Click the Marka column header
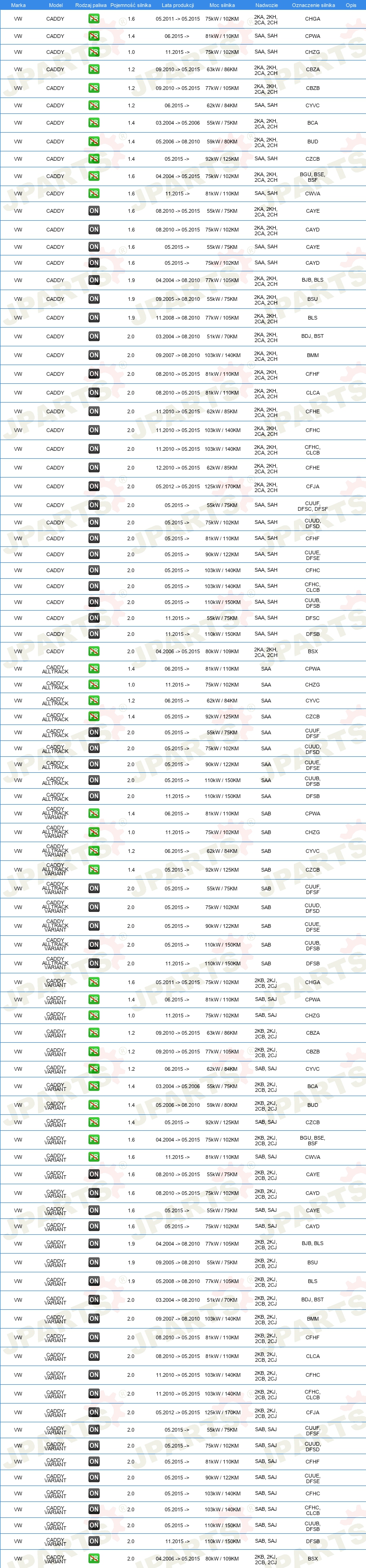The width and height of the screenshot is (366, 1568). [x=18, y=5]
